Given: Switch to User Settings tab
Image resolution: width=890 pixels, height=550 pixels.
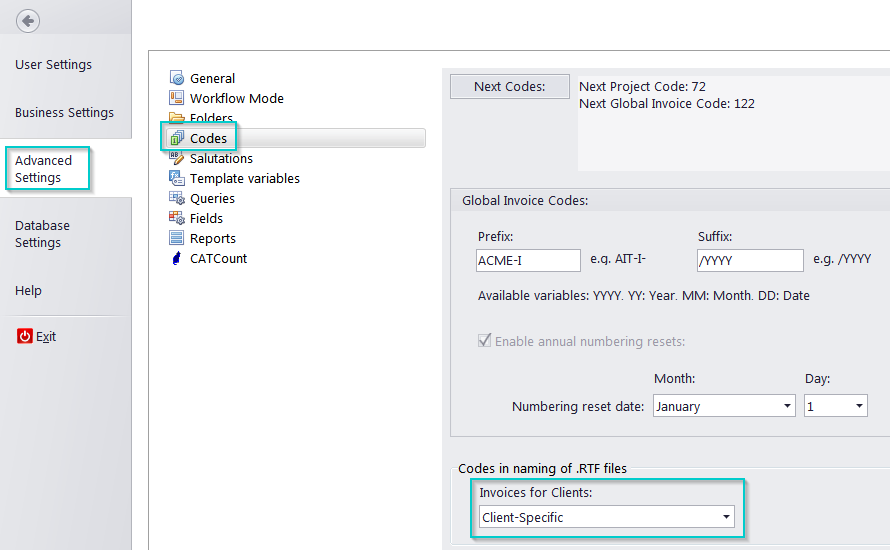Looking at the screenshot, I should (53, 65).
